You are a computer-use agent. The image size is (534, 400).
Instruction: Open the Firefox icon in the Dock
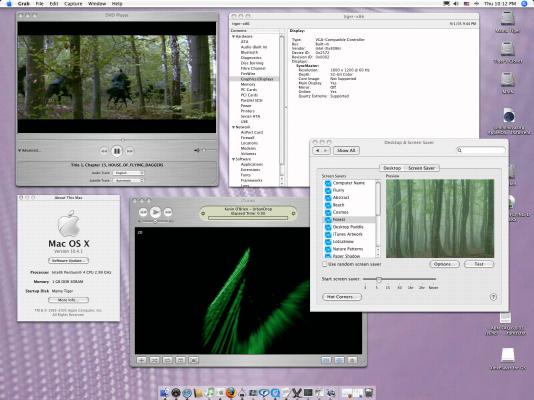[231, 392]
